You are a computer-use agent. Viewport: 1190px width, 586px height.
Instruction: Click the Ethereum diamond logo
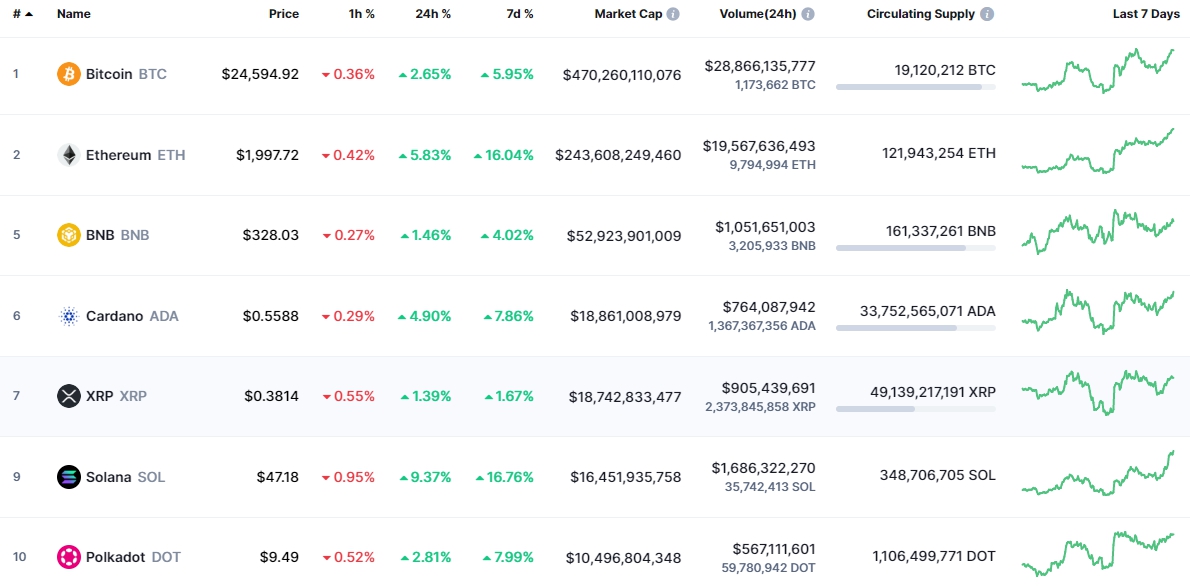(x=68, y=155)
